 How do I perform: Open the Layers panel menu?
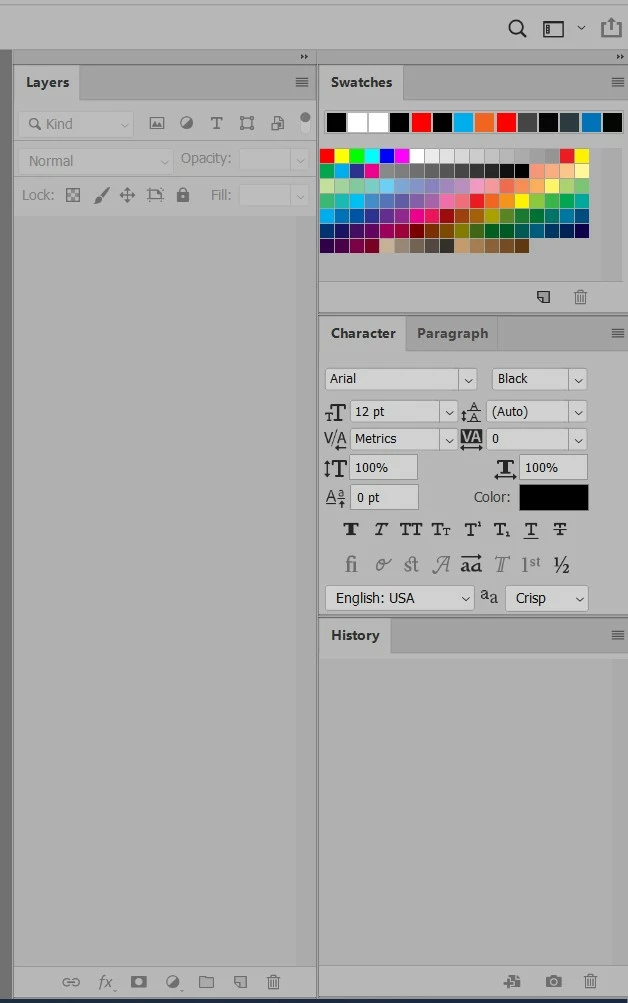coord(302,82)
